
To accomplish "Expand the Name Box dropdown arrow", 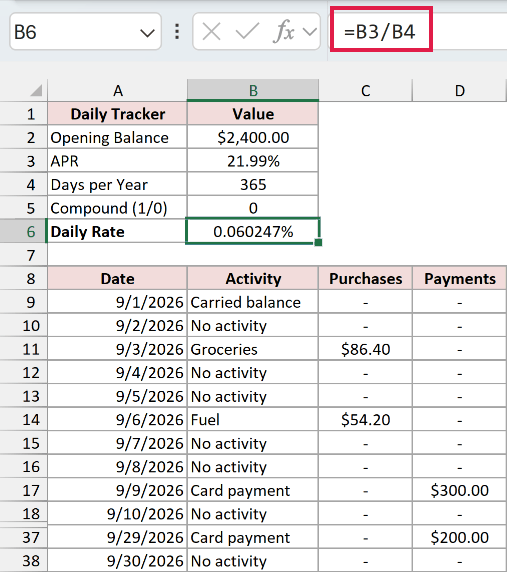I will 147,33.
